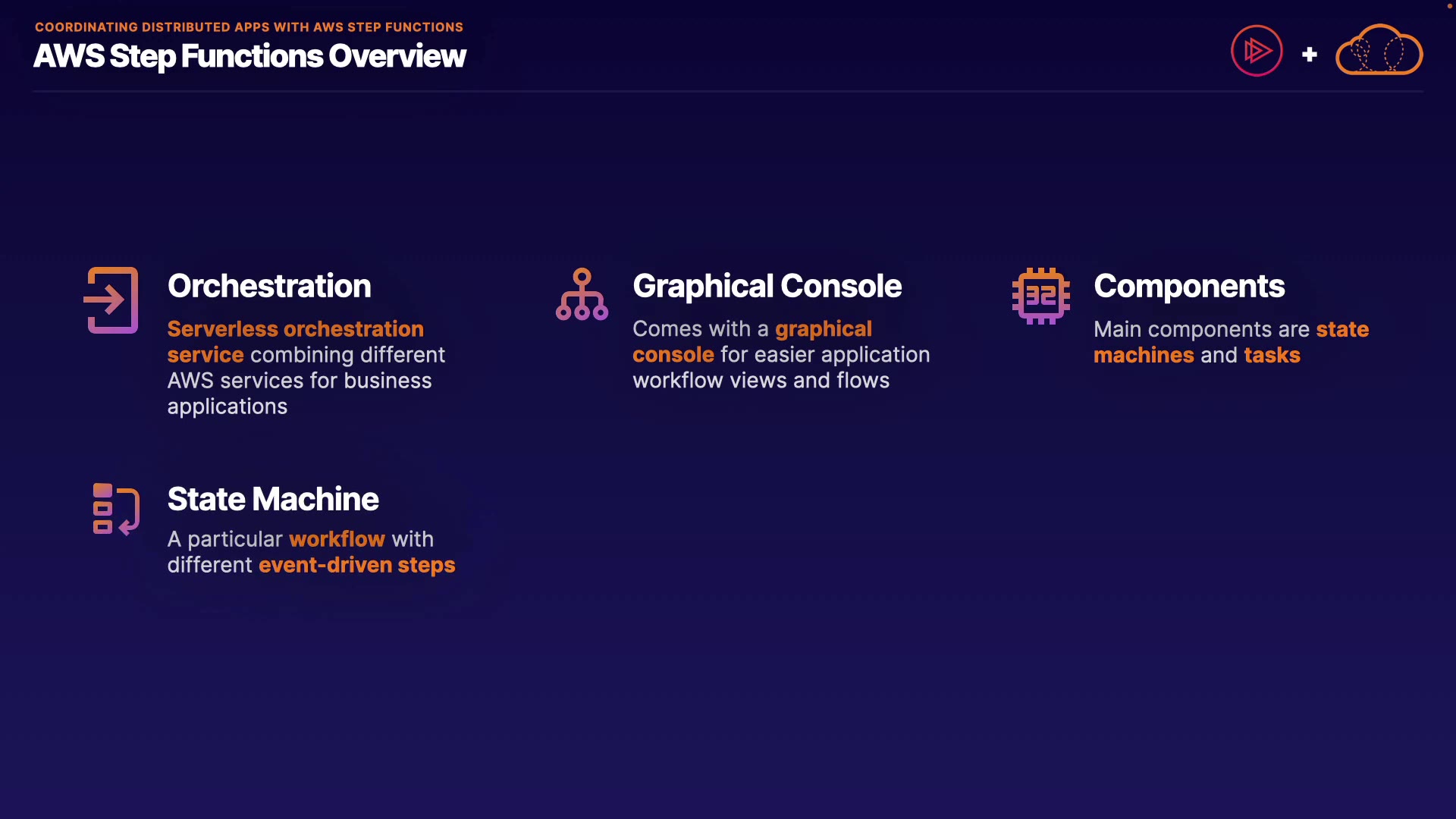Click the Graphical Console hierarchy icon
Image resolution: width=1456 pixels, height=819 pixels.
tap(582, 294)
